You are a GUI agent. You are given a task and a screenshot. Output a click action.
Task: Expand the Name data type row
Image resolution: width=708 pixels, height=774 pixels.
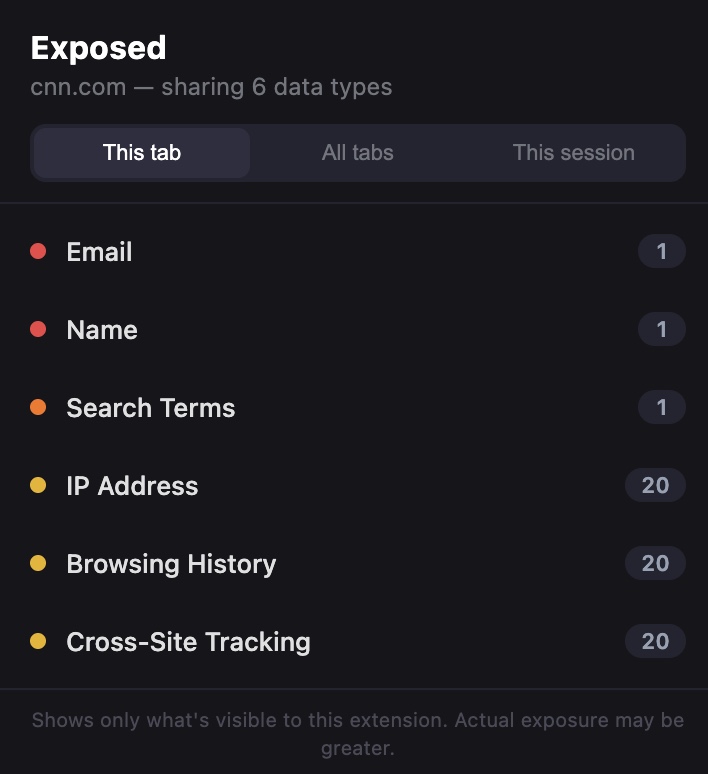(102, 330)
